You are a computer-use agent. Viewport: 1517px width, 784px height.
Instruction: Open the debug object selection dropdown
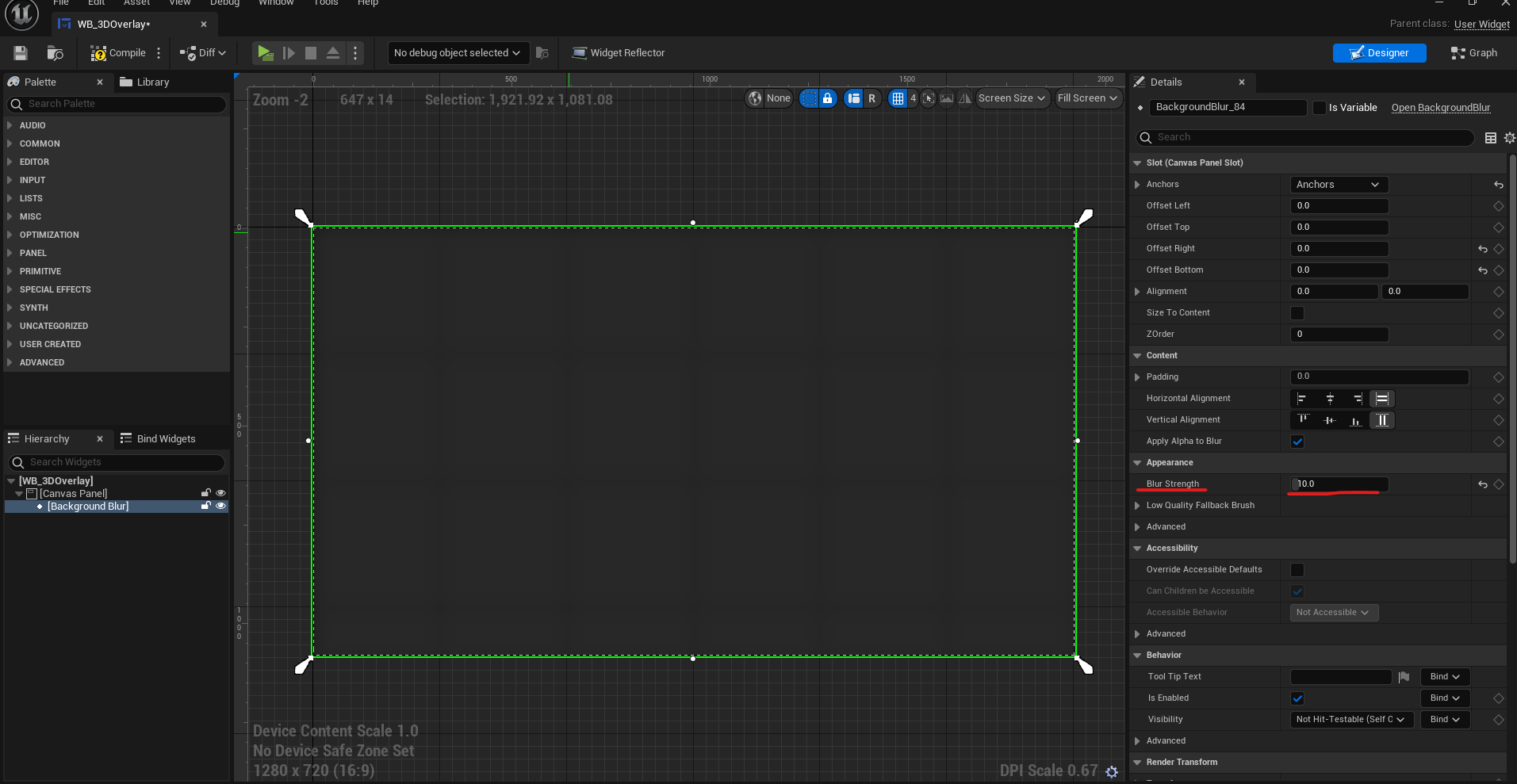click(x=458, y=53)
